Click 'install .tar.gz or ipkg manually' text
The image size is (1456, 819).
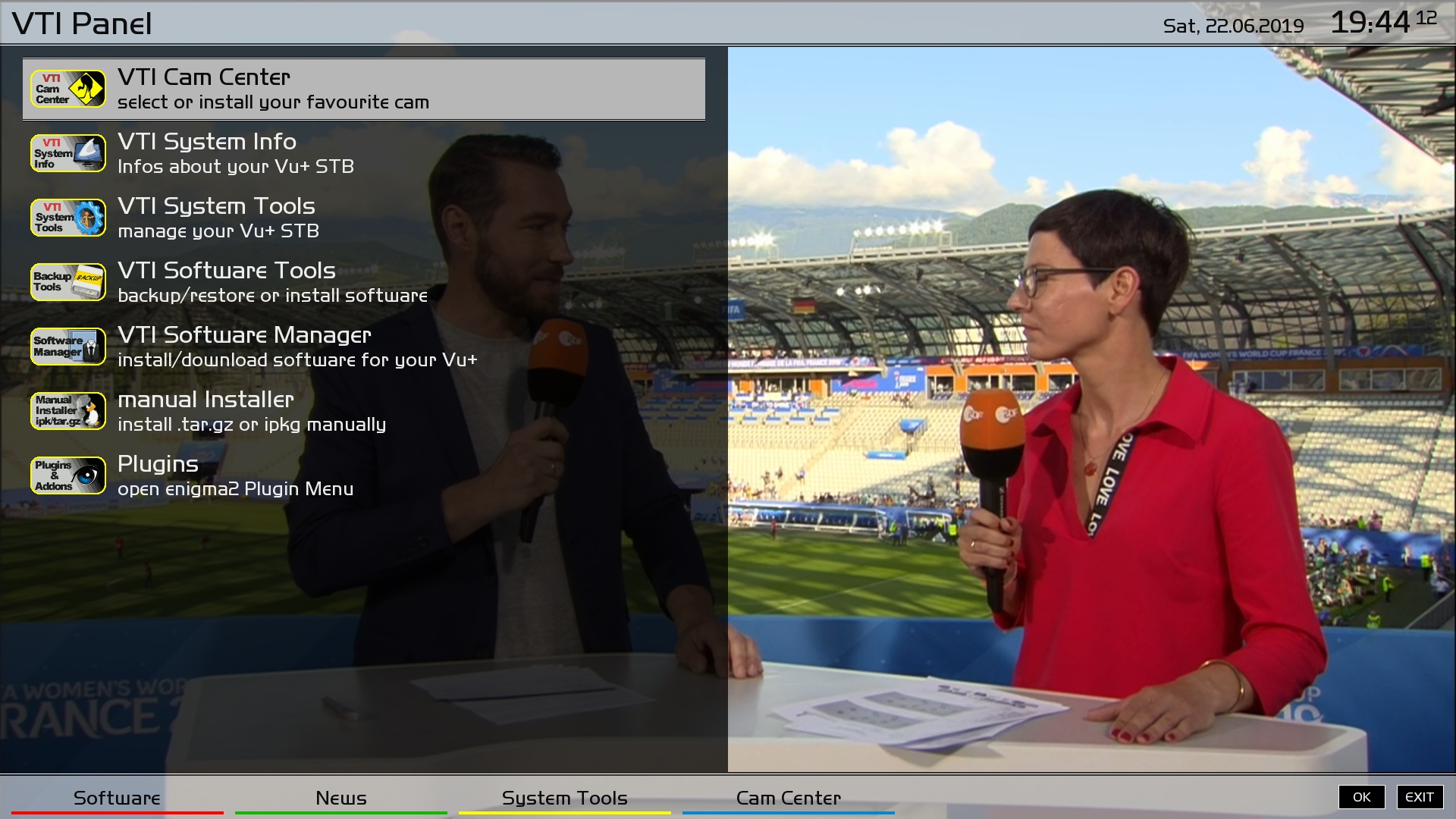pos(252,425)
